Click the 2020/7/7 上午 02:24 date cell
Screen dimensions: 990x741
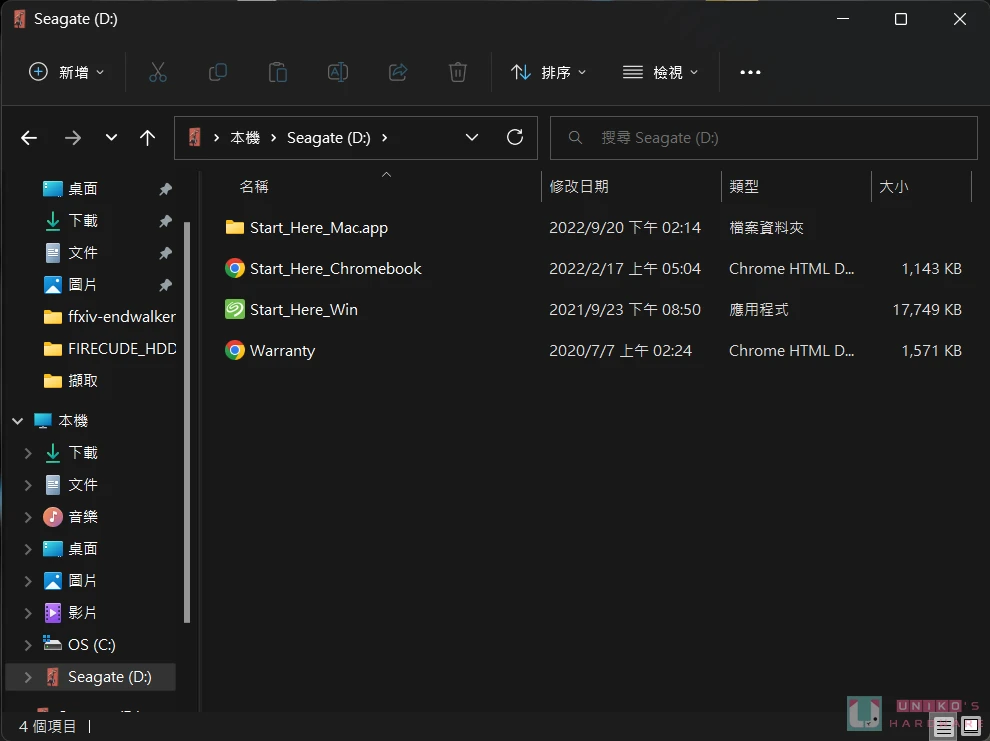pyautogui.click(x=621, y=351)
